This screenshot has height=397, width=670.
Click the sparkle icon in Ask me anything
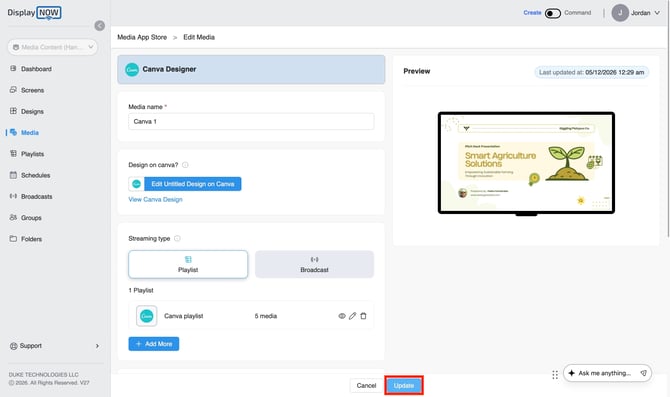pos(571,373)
